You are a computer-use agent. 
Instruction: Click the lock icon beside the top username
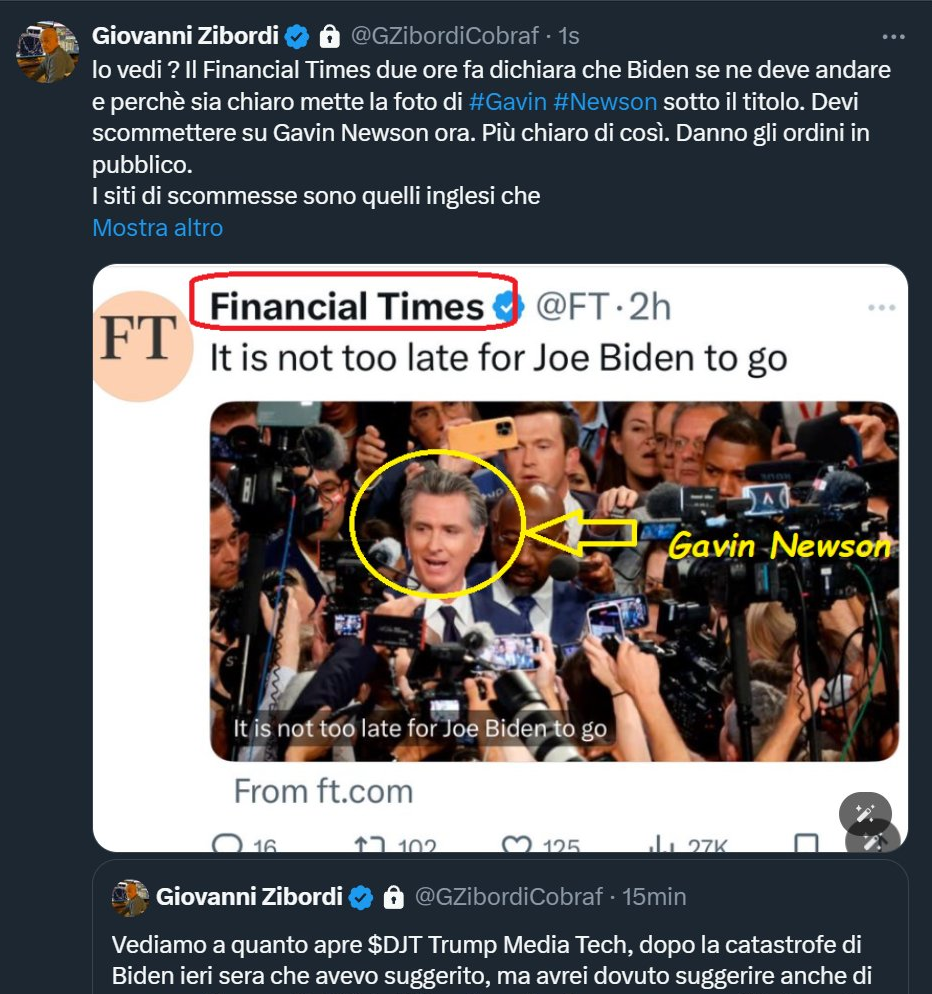click(329, 36)
